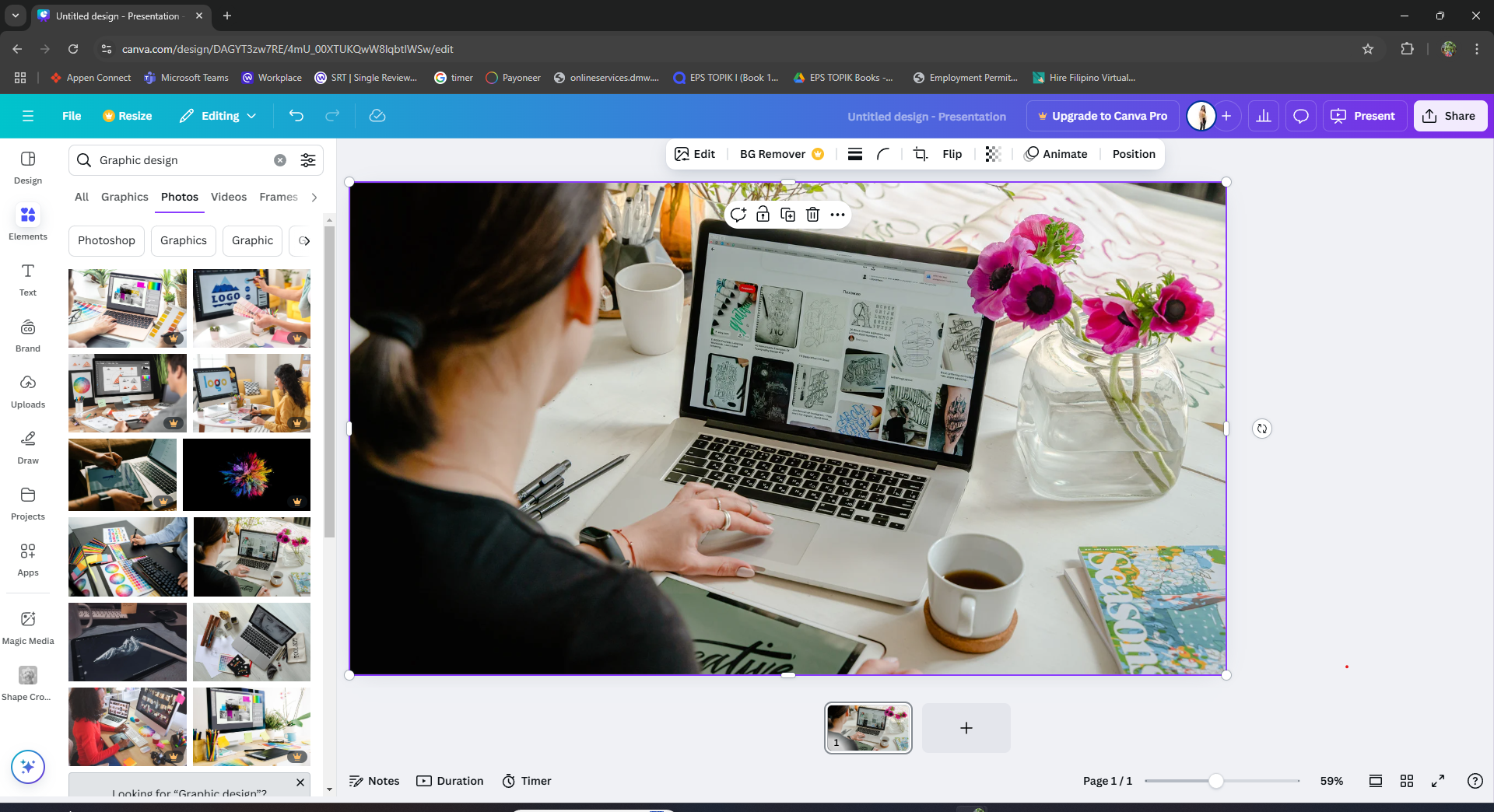Screen dimensions: 1494x812
Task: Open the transparency control
Action: coord(993,154)
